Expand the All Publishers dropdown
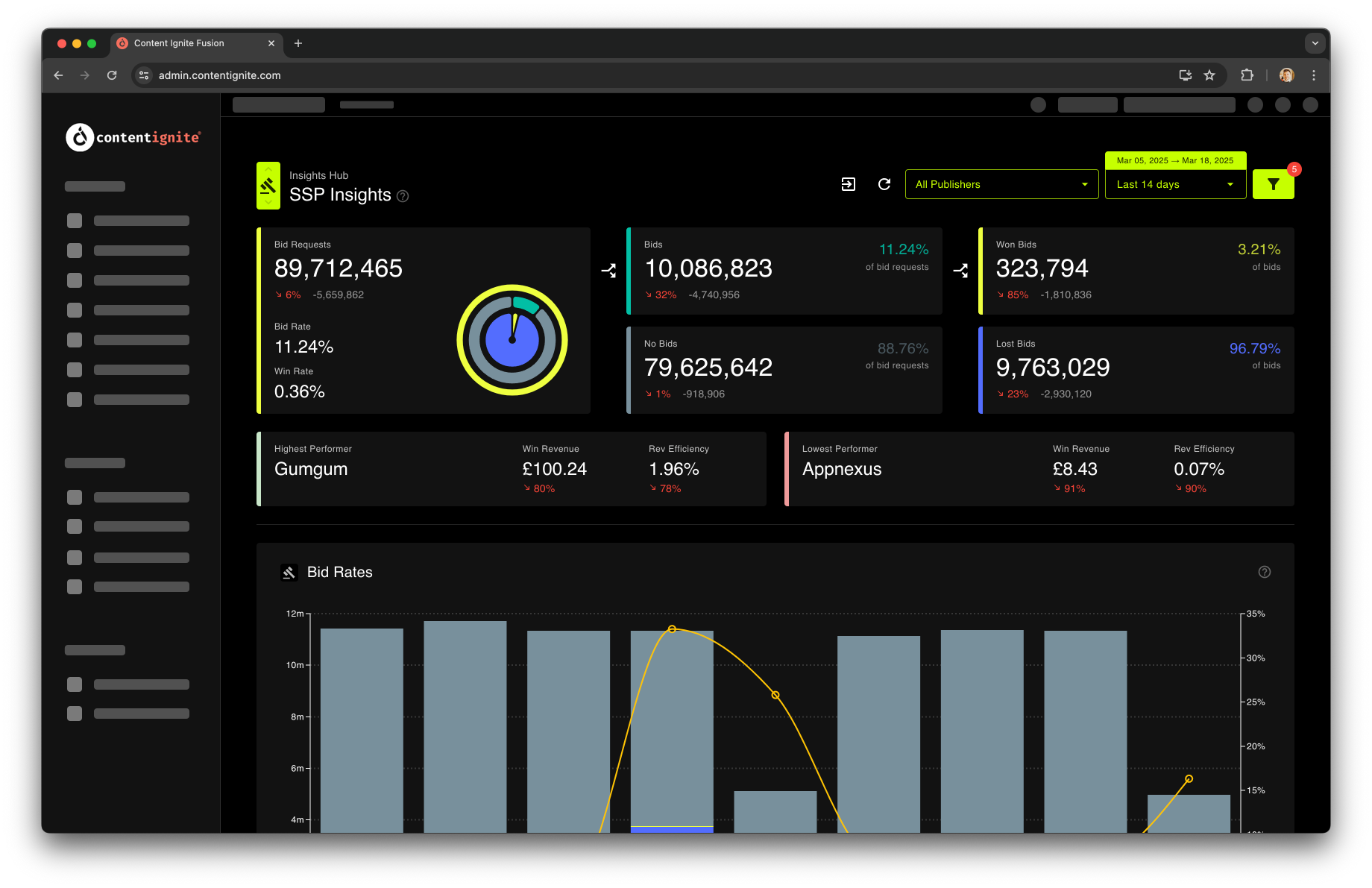The image size is (1372, 888). (1001, 184)
